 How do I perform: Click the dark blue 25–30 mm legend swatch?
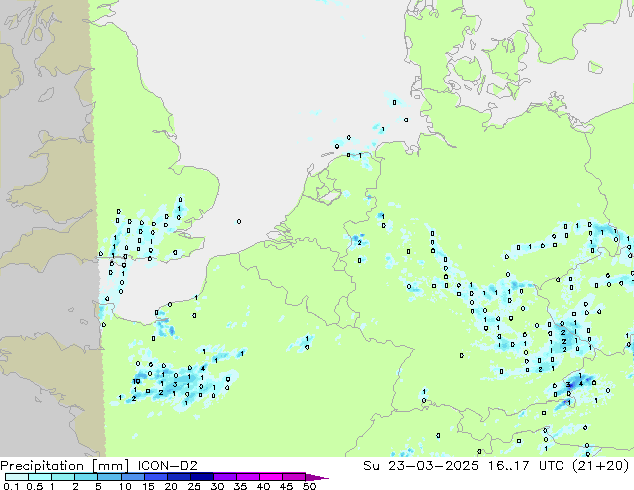pos(201,477)
